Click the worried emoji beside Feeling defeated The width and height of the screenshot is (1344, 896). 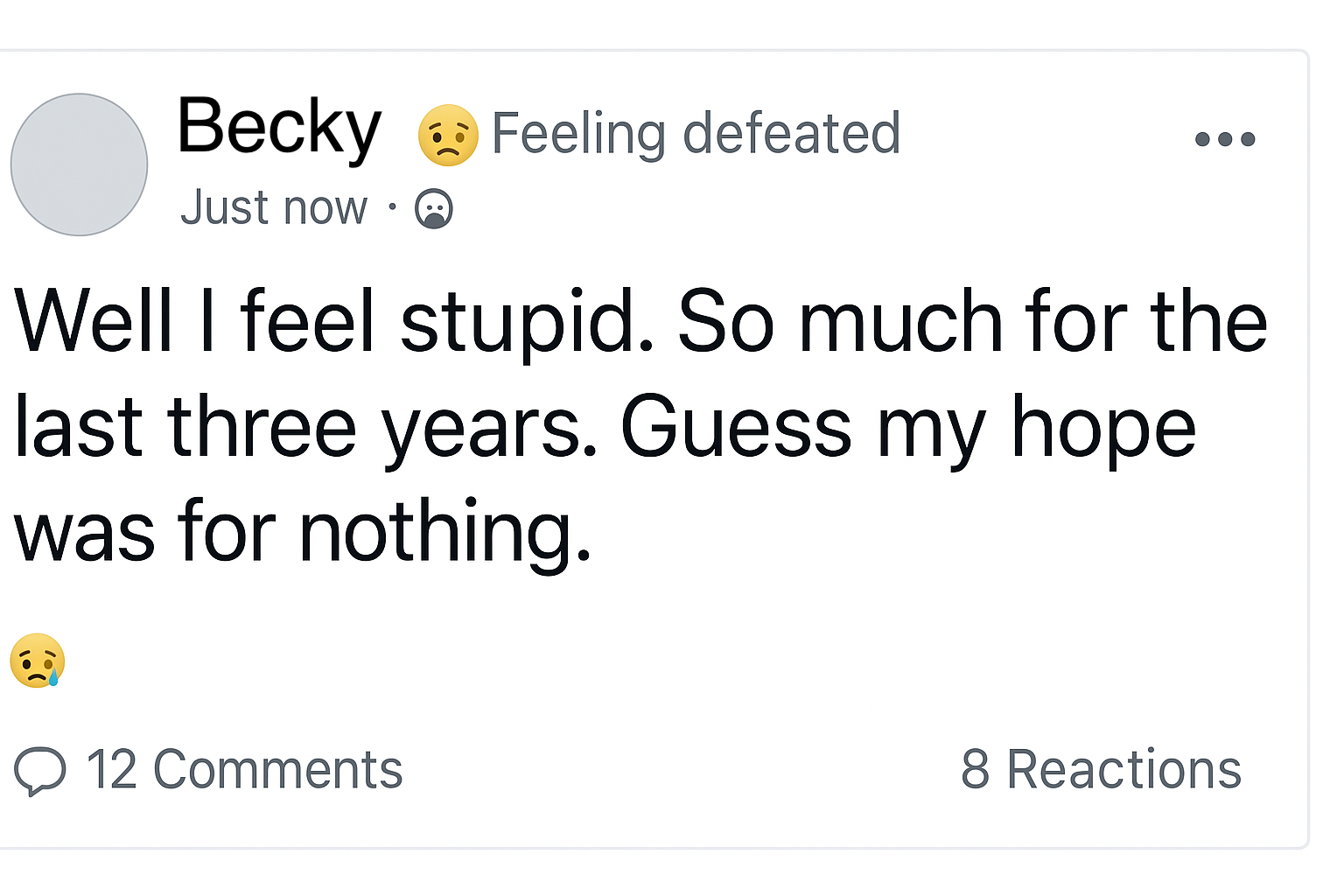448,136
